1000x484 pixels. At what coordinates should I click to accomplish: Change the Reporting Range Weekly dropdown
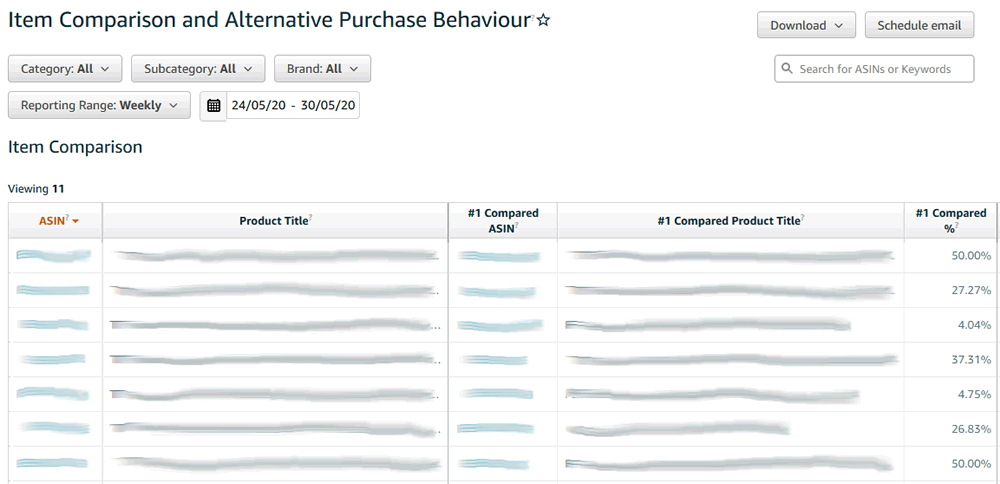pos(99,105)
